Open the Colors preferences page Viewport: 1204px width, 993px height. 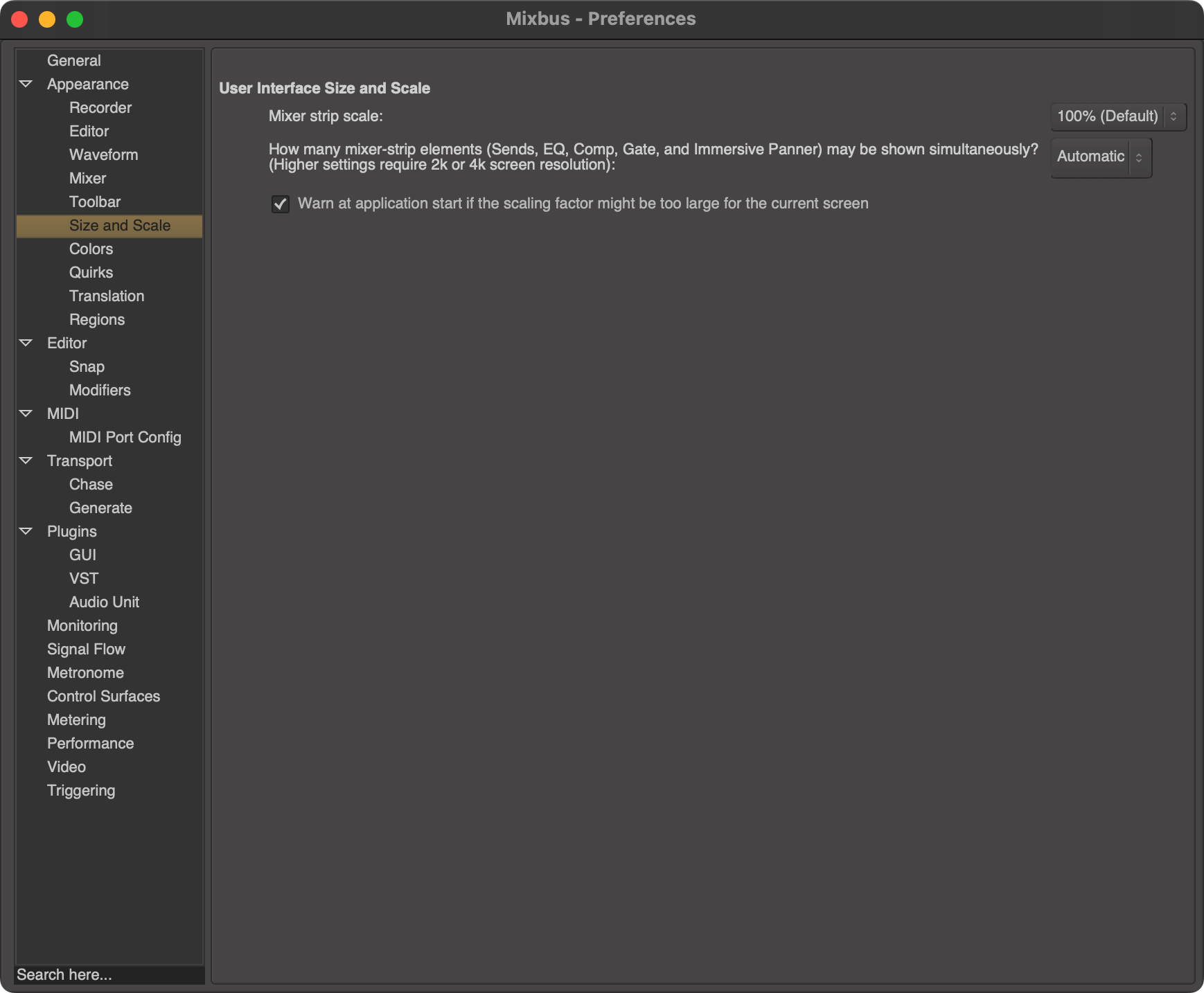pos(91,249)
